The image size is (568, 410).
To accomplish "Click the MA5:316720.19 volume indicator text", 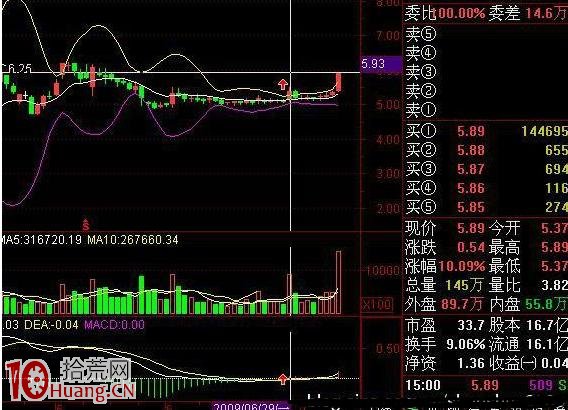I will click(x=41, y=240).
